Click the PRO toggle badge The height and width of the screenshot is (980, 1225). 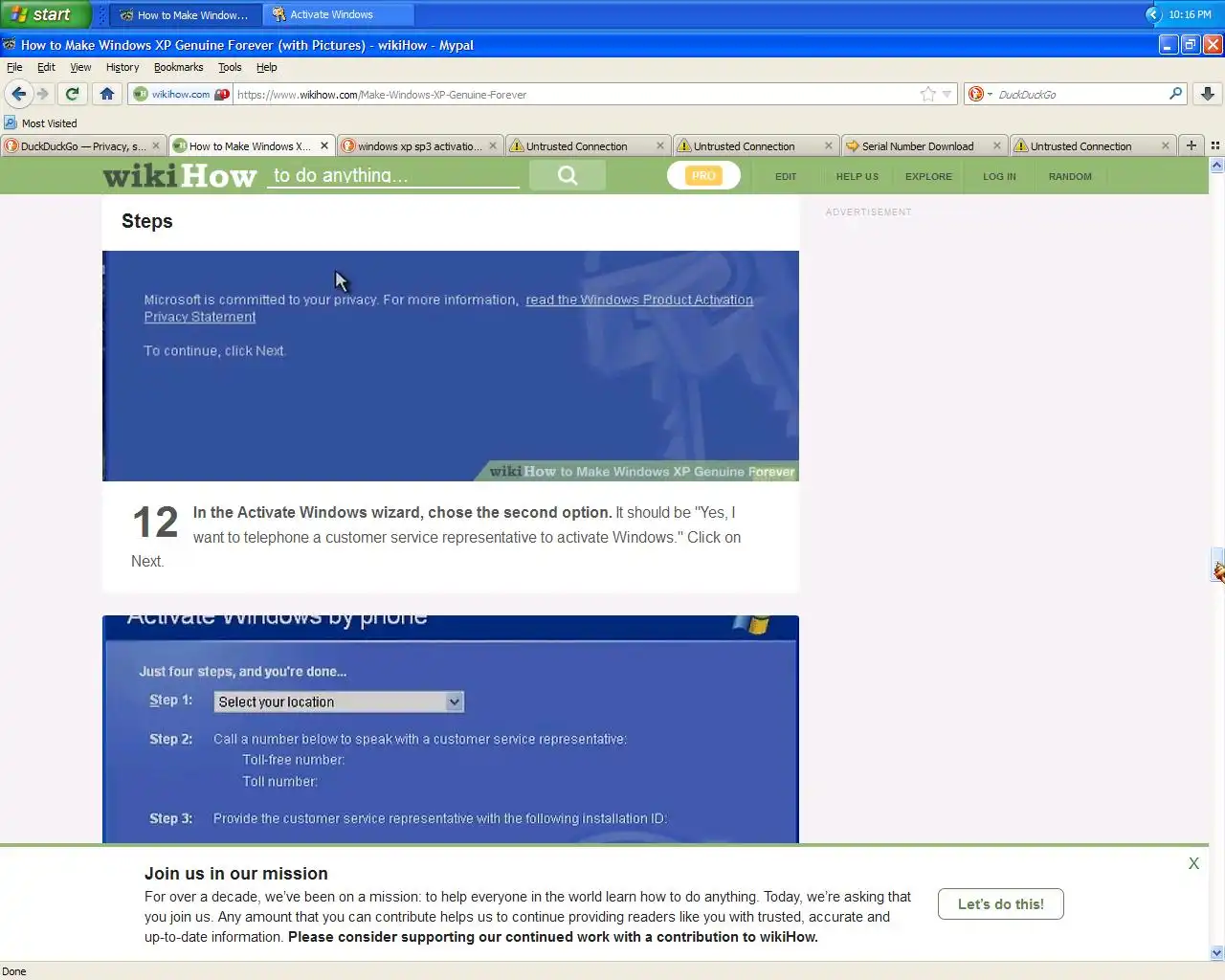pyautogui.click(x=703, y=175)
